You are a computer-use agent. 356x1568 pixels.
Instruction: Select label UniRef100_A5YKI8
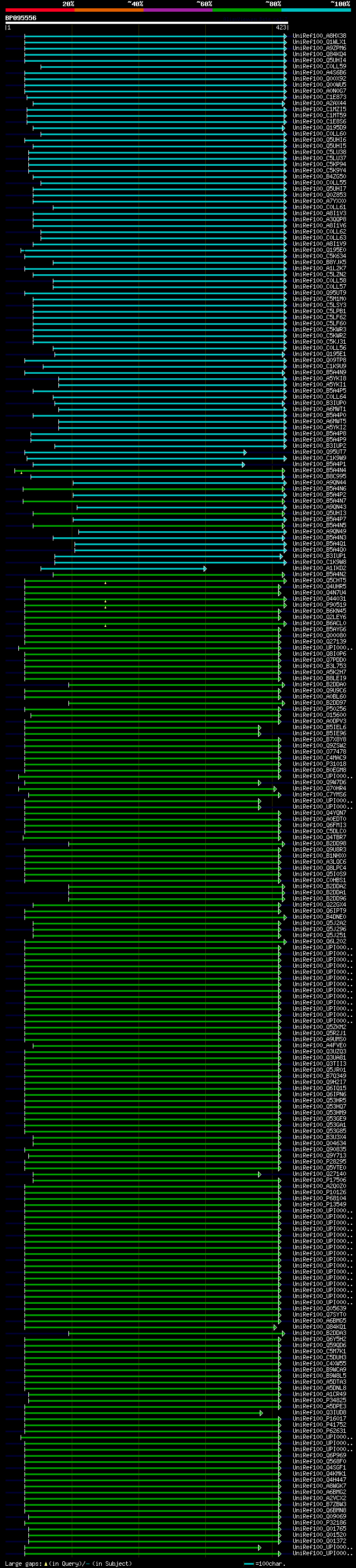[319, 379]
